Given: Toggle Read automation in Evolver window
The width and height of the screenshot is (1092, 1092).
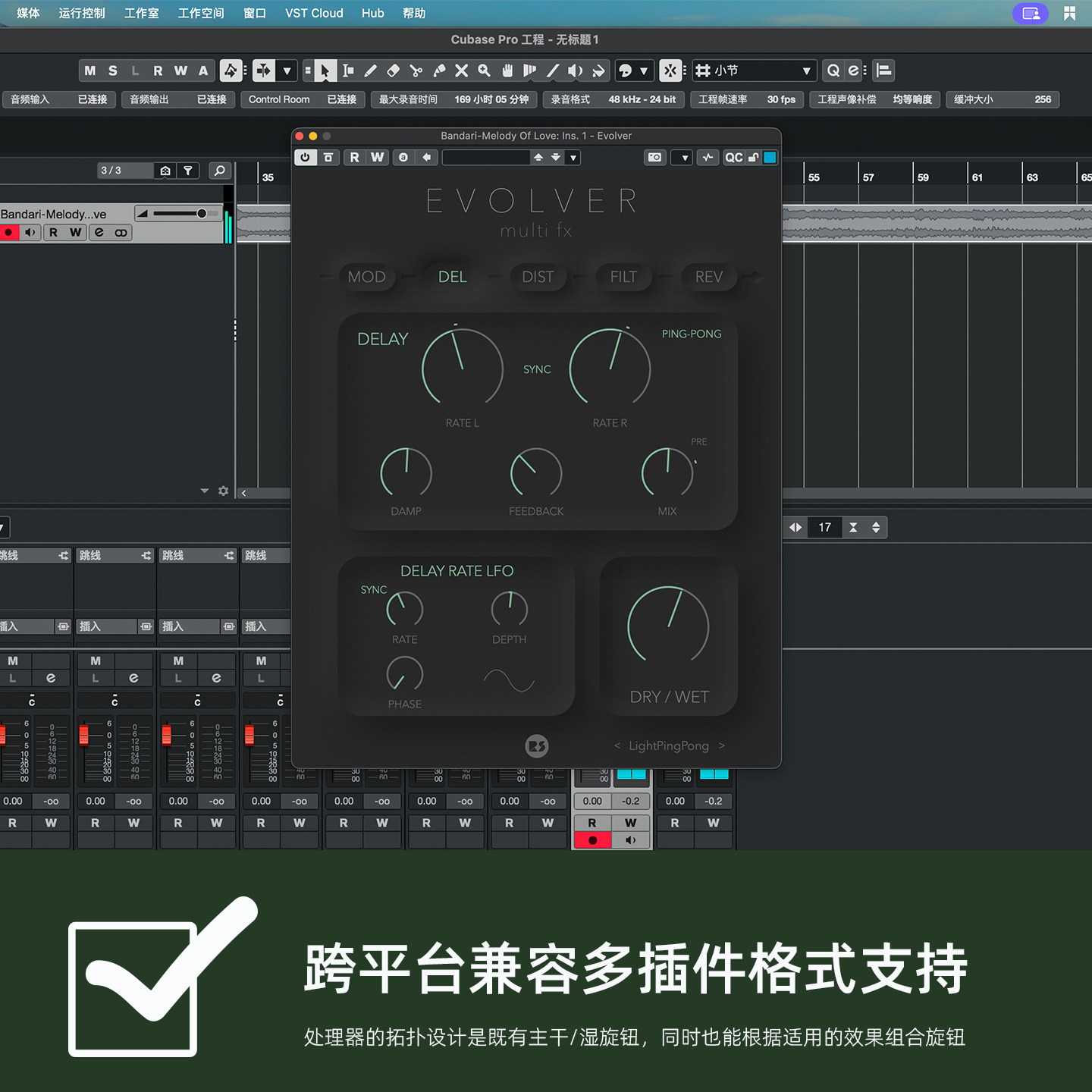Looking at the screenshot, I should pos(354,157).
